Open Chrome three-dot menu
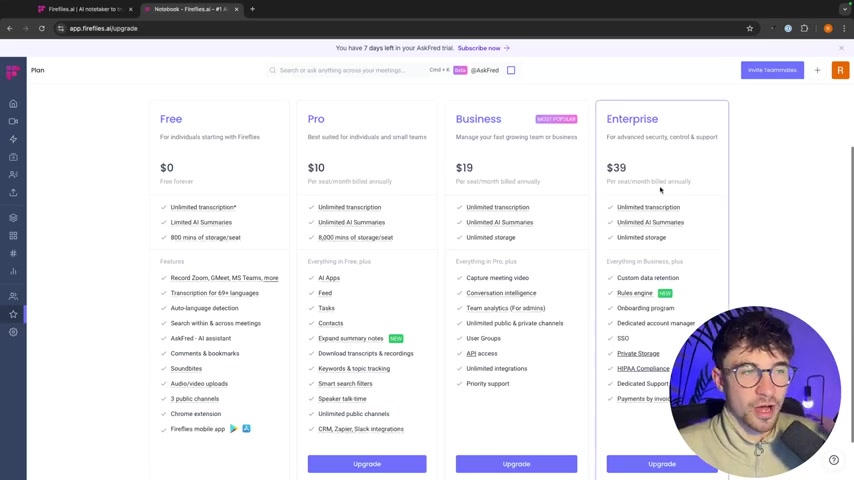The image size is (854, 480). 844,28
